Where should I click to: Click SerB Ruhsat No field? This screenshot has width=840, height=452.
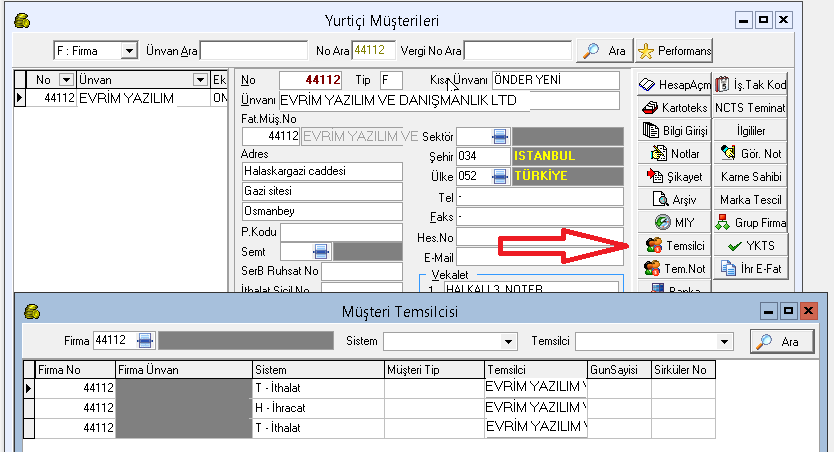[362, 271]
